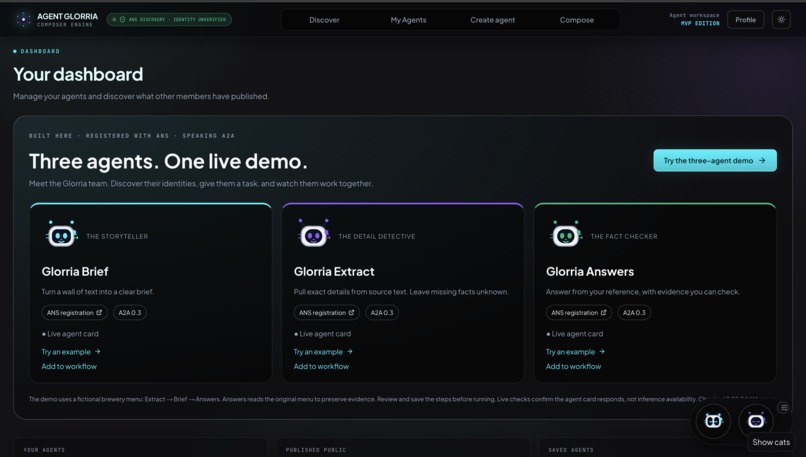Select the Compose tab
This screenshot has height=457, width=806.
coord(577,20)
